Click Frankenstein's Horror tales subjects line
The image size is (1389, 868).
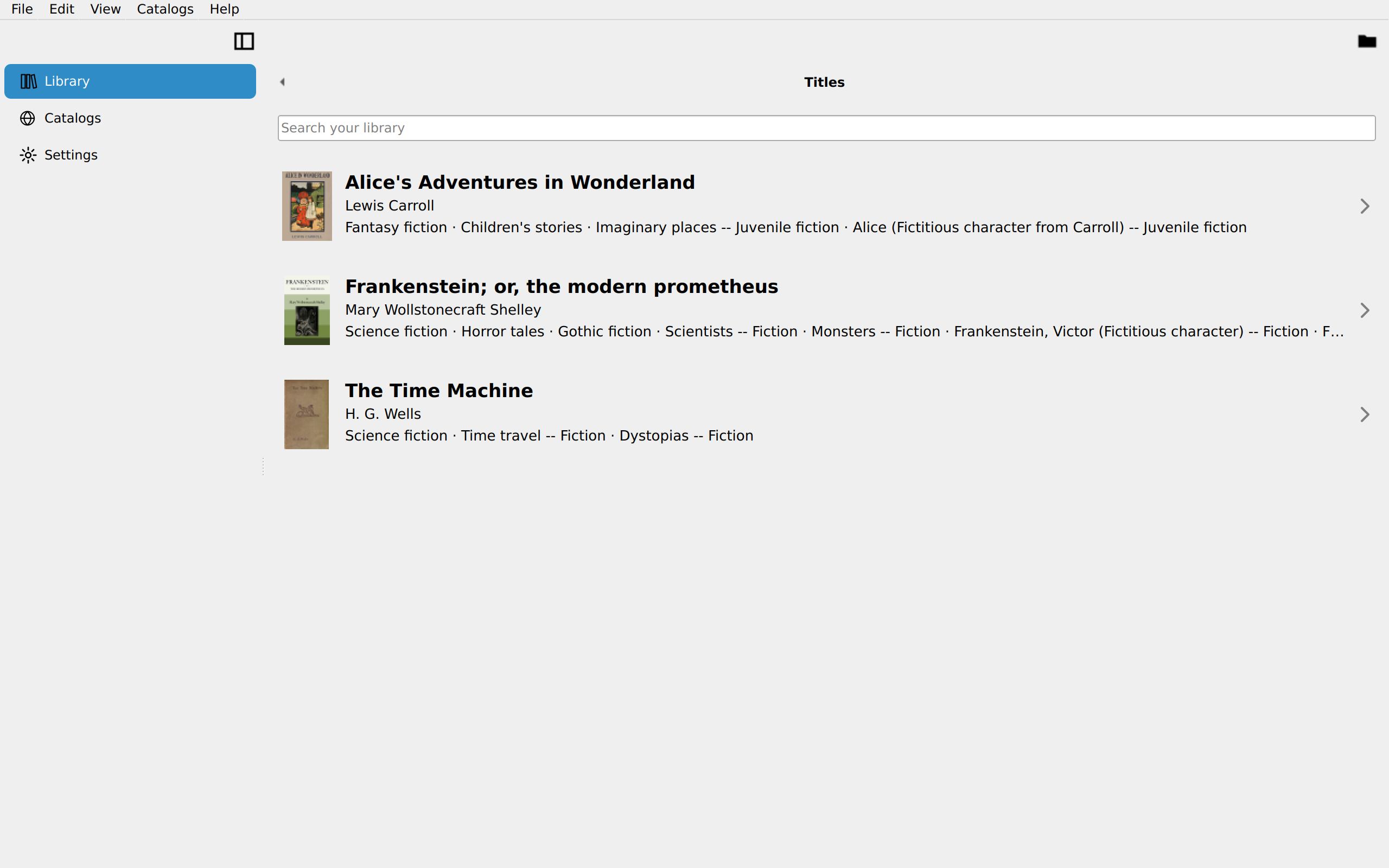point(844,332)
